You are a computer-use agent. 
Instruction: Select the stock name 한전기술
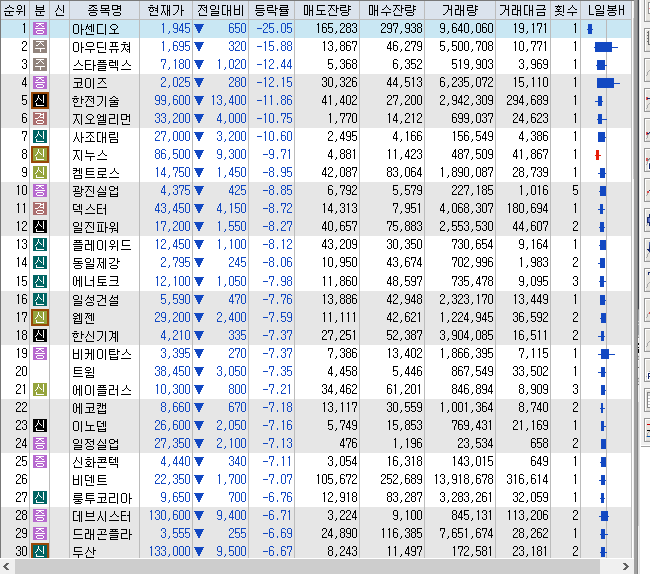click(x=95, y=101)
